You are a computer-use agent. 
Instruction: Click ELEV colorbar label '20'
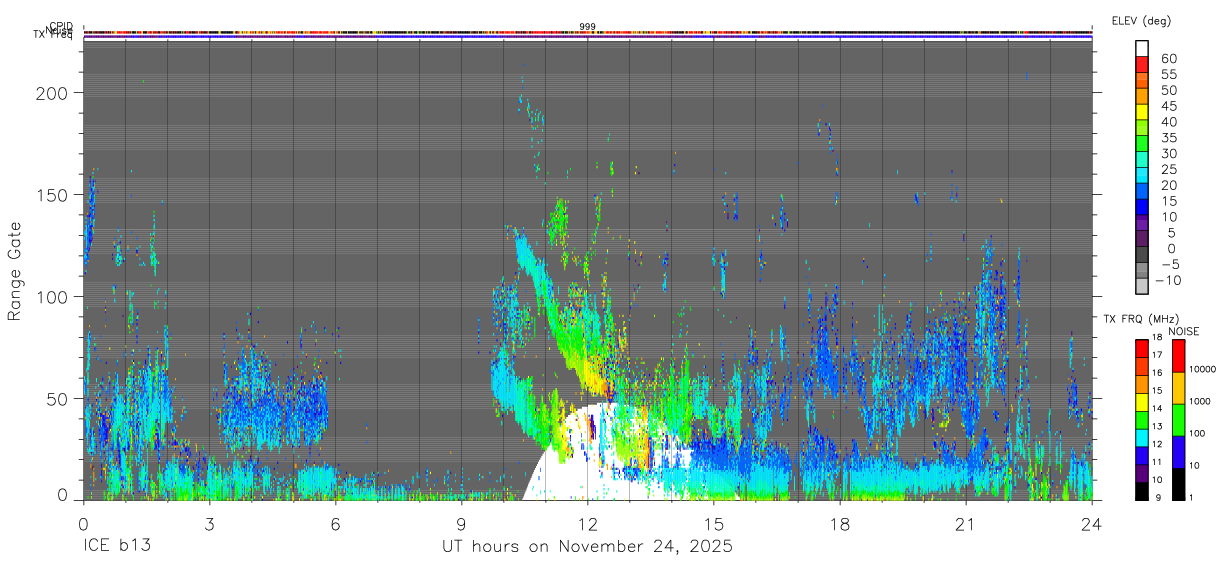(1168, 185)
